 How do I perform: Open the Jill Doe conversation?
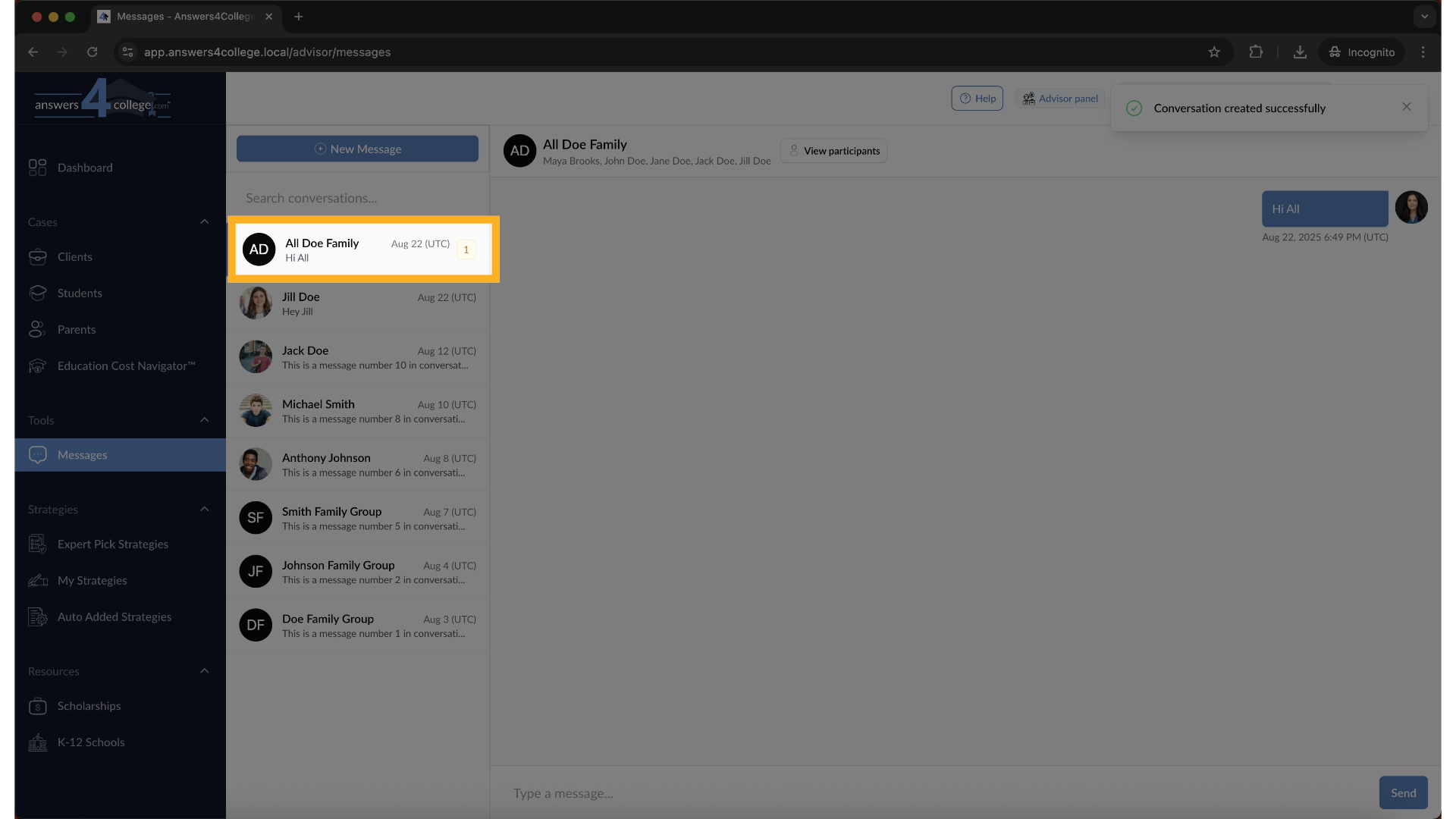pos(357,303)
